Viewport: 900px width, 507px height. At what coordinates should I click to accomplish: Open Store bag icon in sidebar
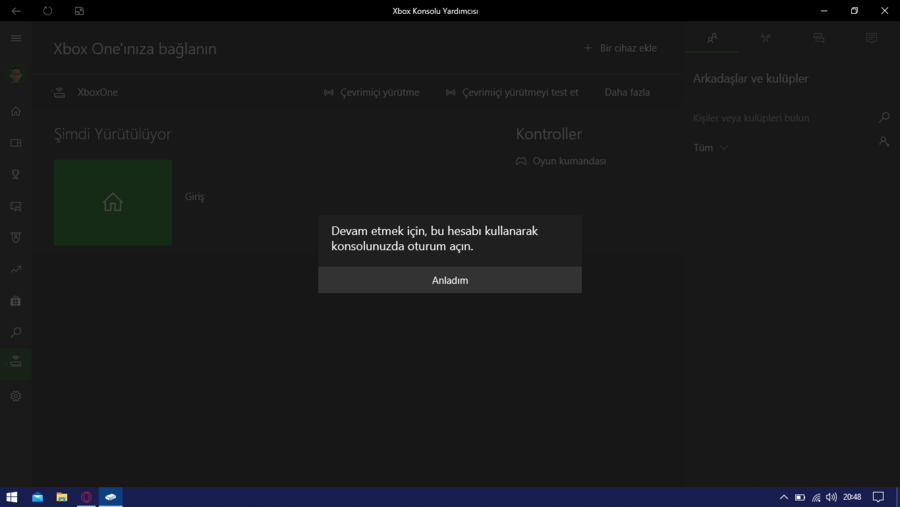pyautogui.click(x=16, y=301)
